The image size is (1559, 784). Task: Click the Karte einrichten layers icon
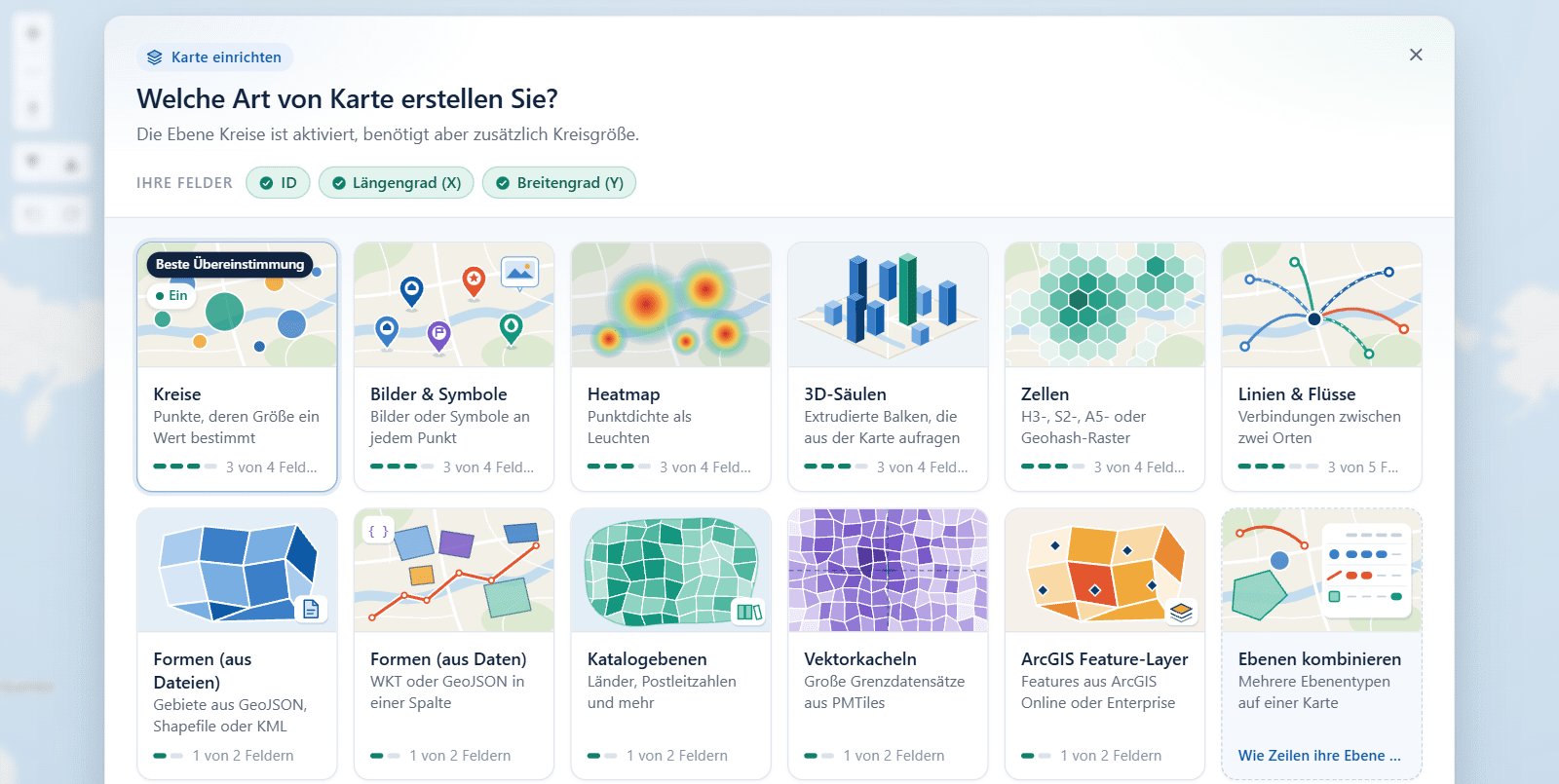pyautogui.click(x=154, y=57)
